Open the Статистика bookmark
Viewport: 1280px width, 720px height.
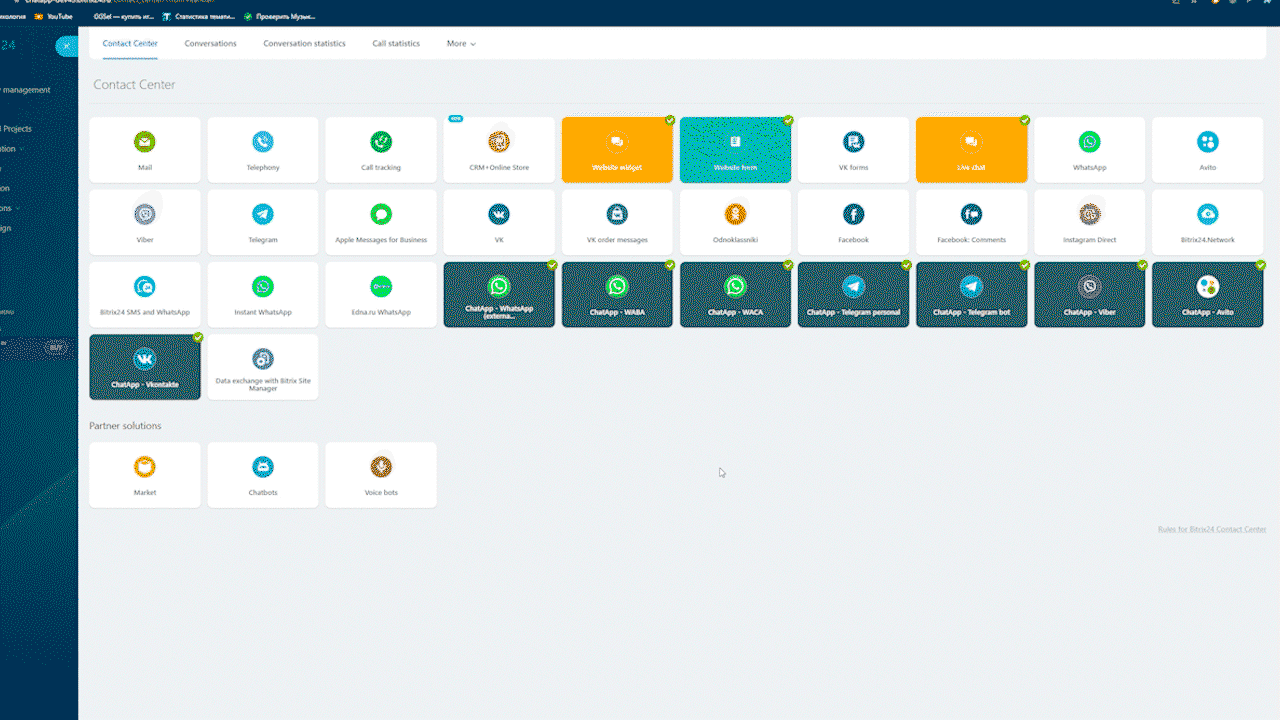tap(199, 16)
